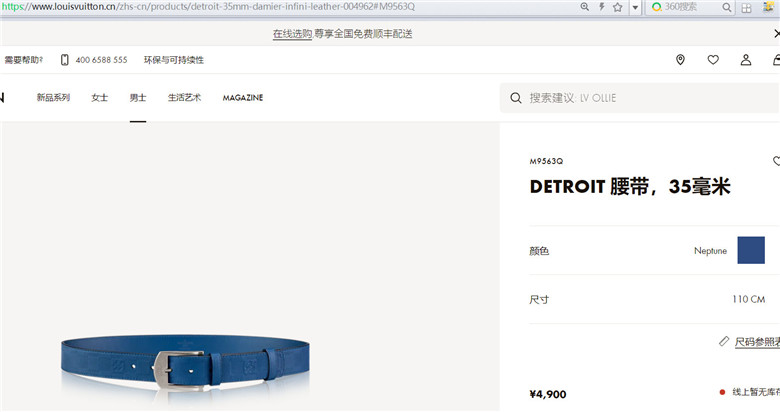Open the 女士 menu

pos(99,98)
